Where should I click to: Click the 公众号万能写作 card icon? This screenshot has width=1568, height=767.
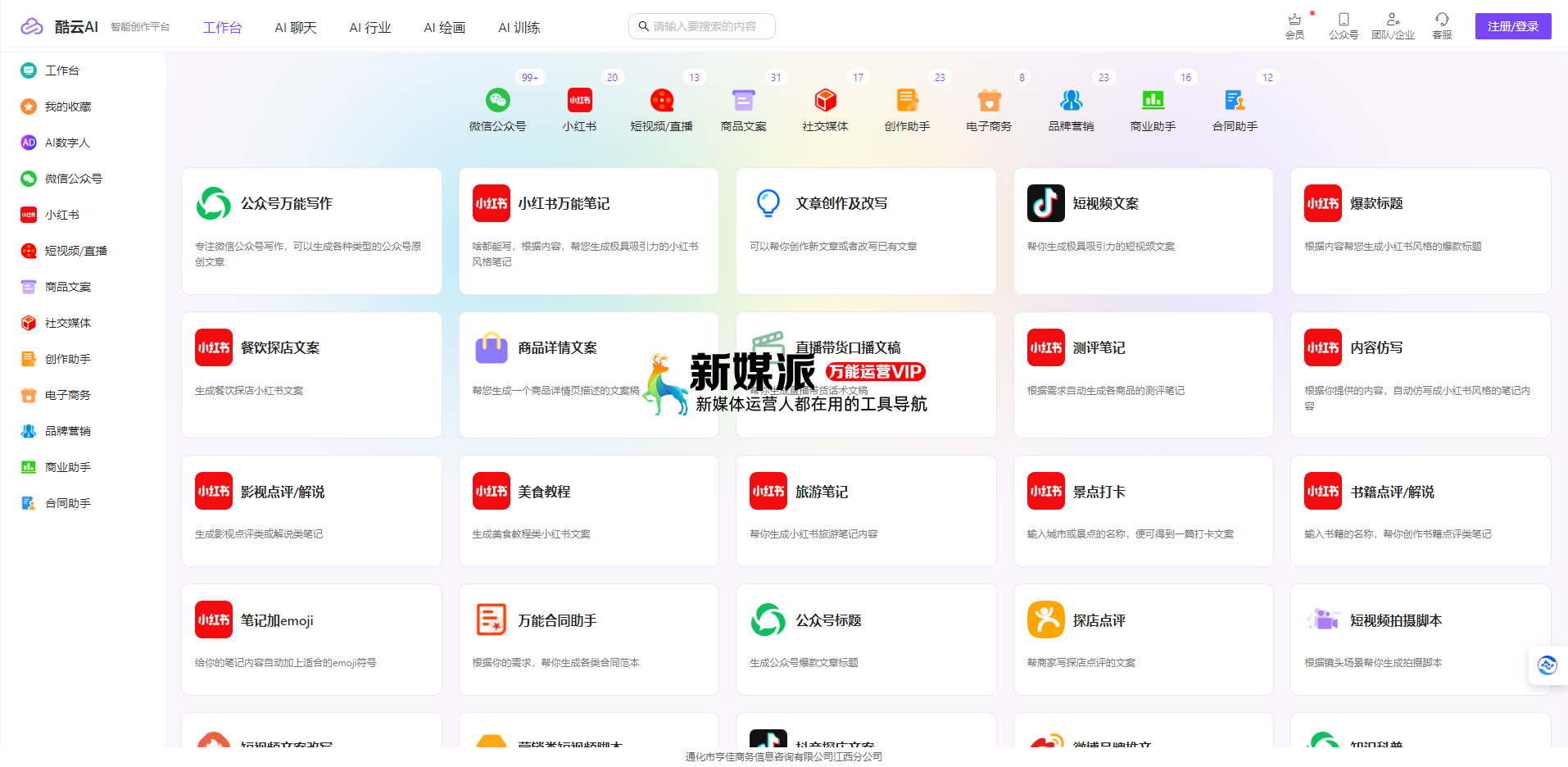click(214, 203)
